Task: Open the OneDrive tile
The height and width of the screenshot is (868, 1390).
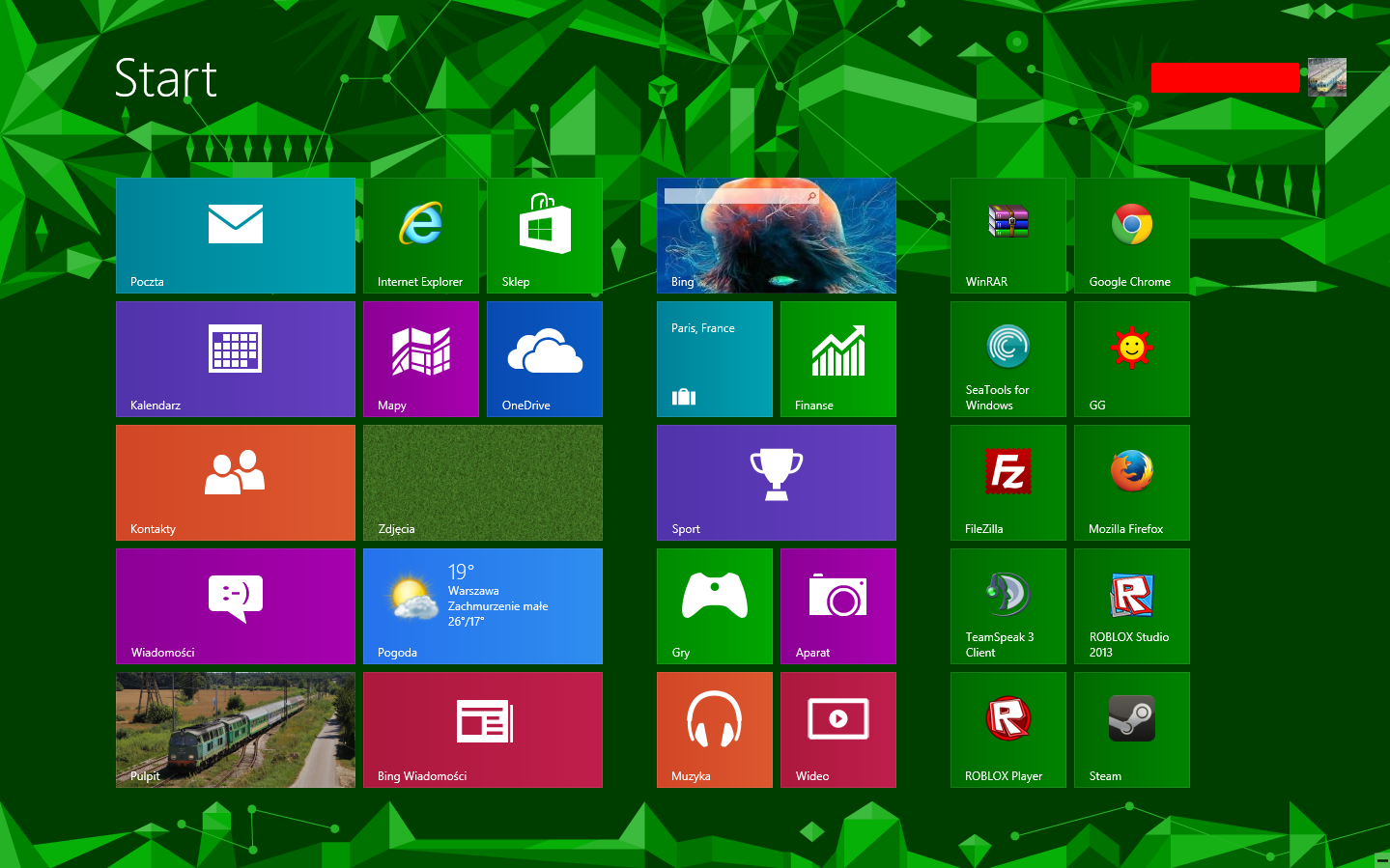Action: pyautogui.click(x=545, y=359)
